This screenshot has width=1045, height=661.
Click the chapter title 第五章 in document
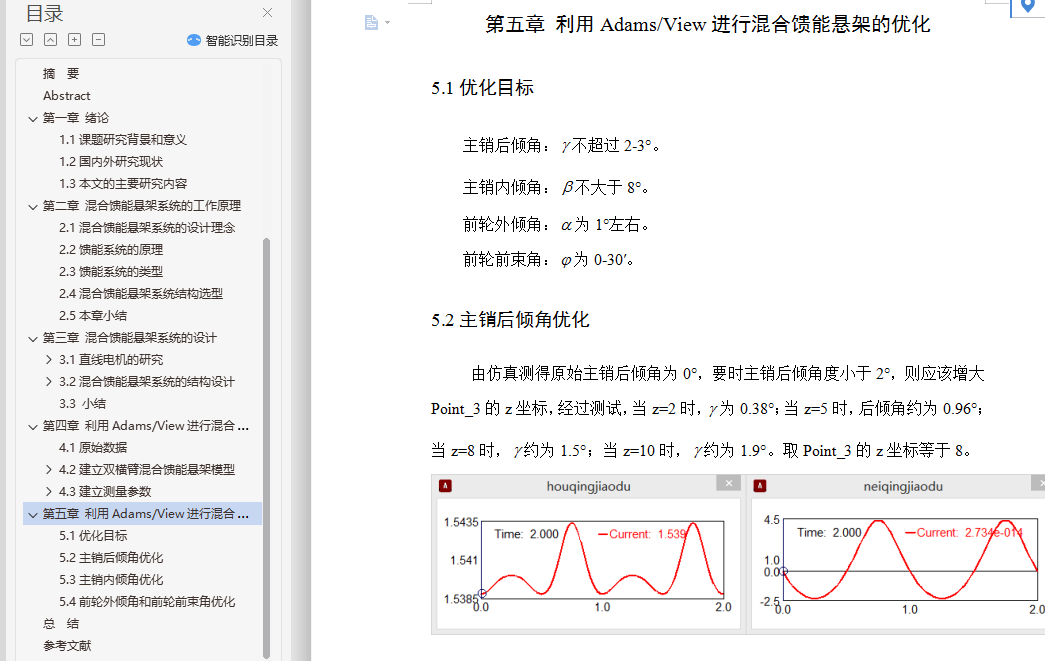[707, 25]
